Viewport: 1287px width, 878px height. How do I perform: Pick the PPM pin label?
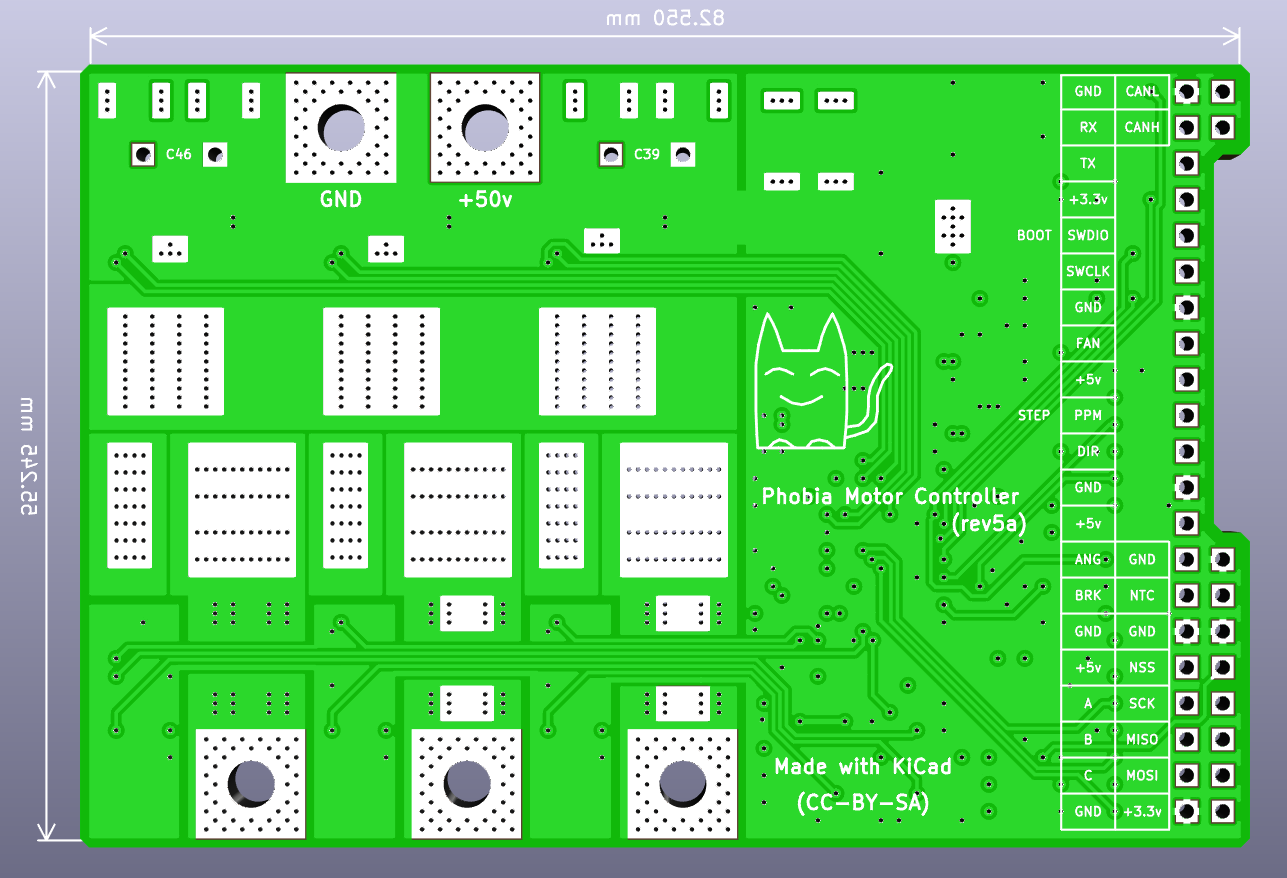click(1088, 415)
